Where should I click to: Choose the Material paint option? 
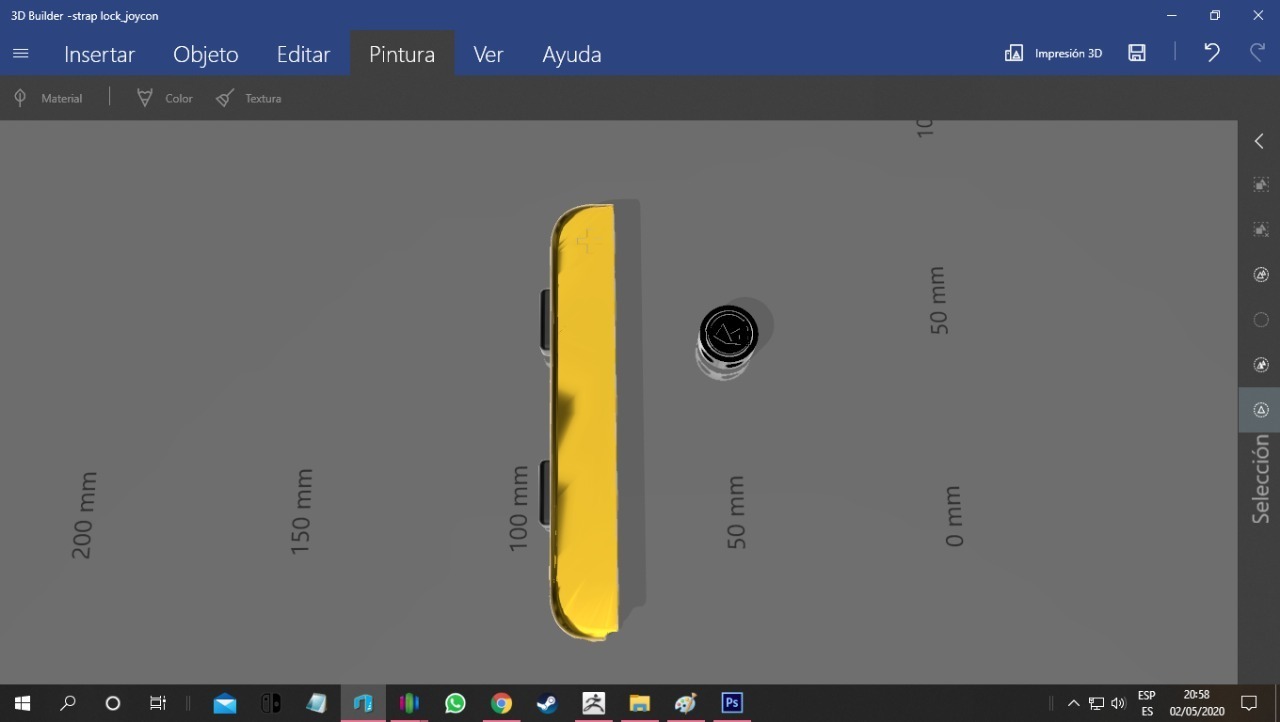pos(48,98)
